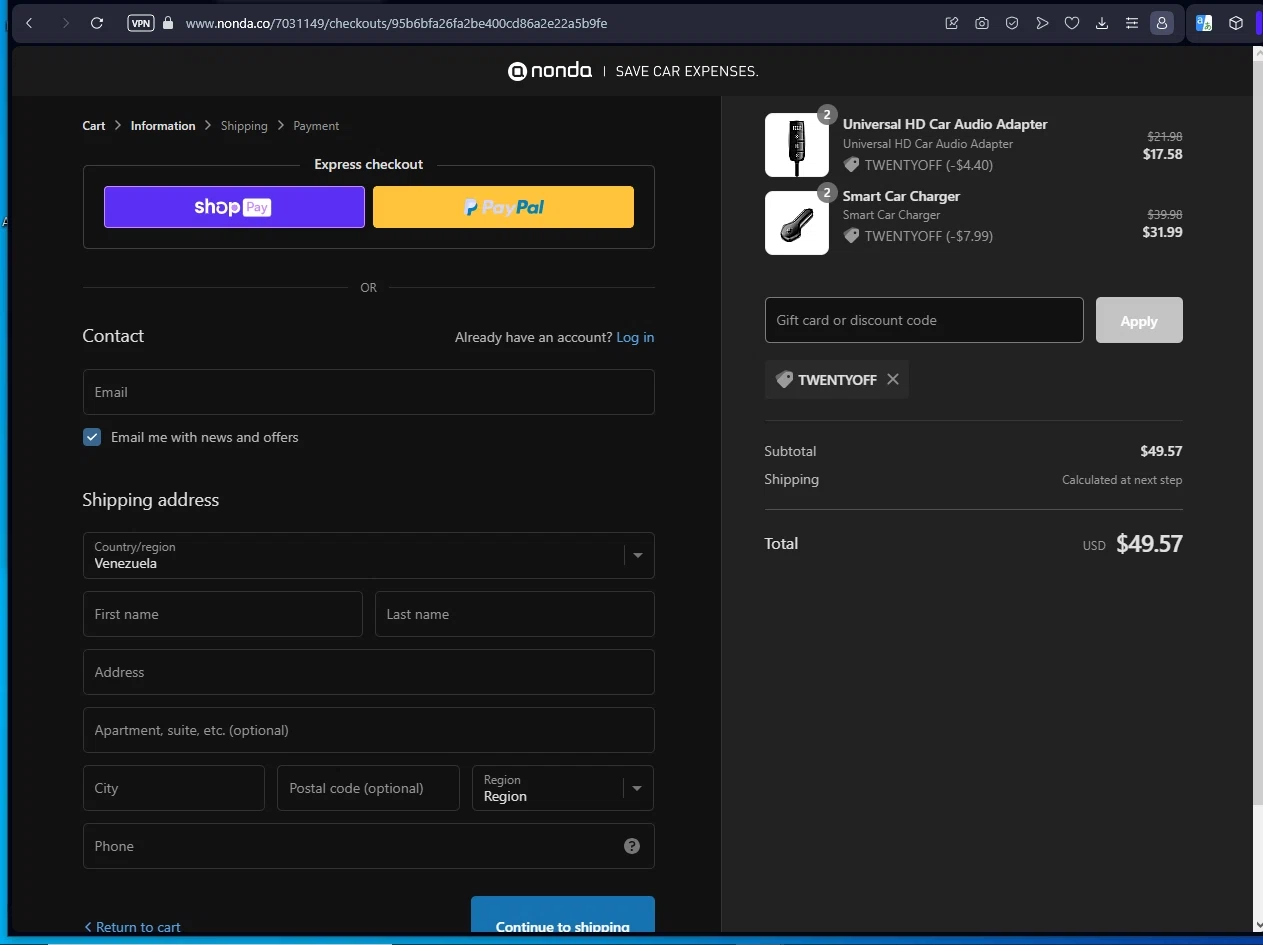Pay with Shop Pay express checkout
Screen dimensions: 1263x945
[234, 207]
